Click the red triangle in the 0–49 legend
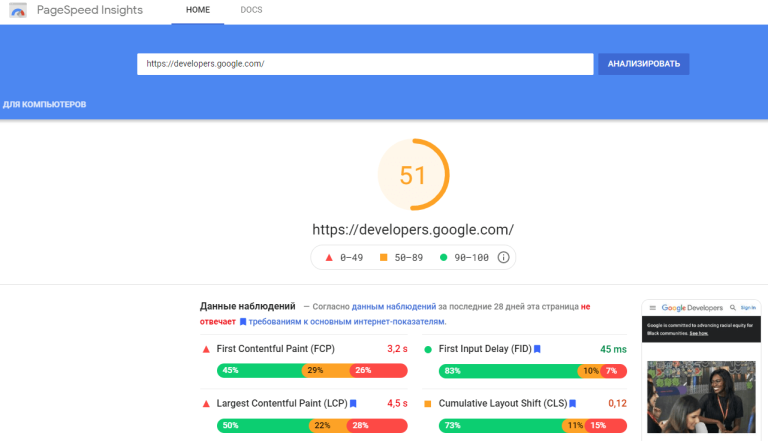This screenshot has height=441, width=768. [x=329, y=257]
